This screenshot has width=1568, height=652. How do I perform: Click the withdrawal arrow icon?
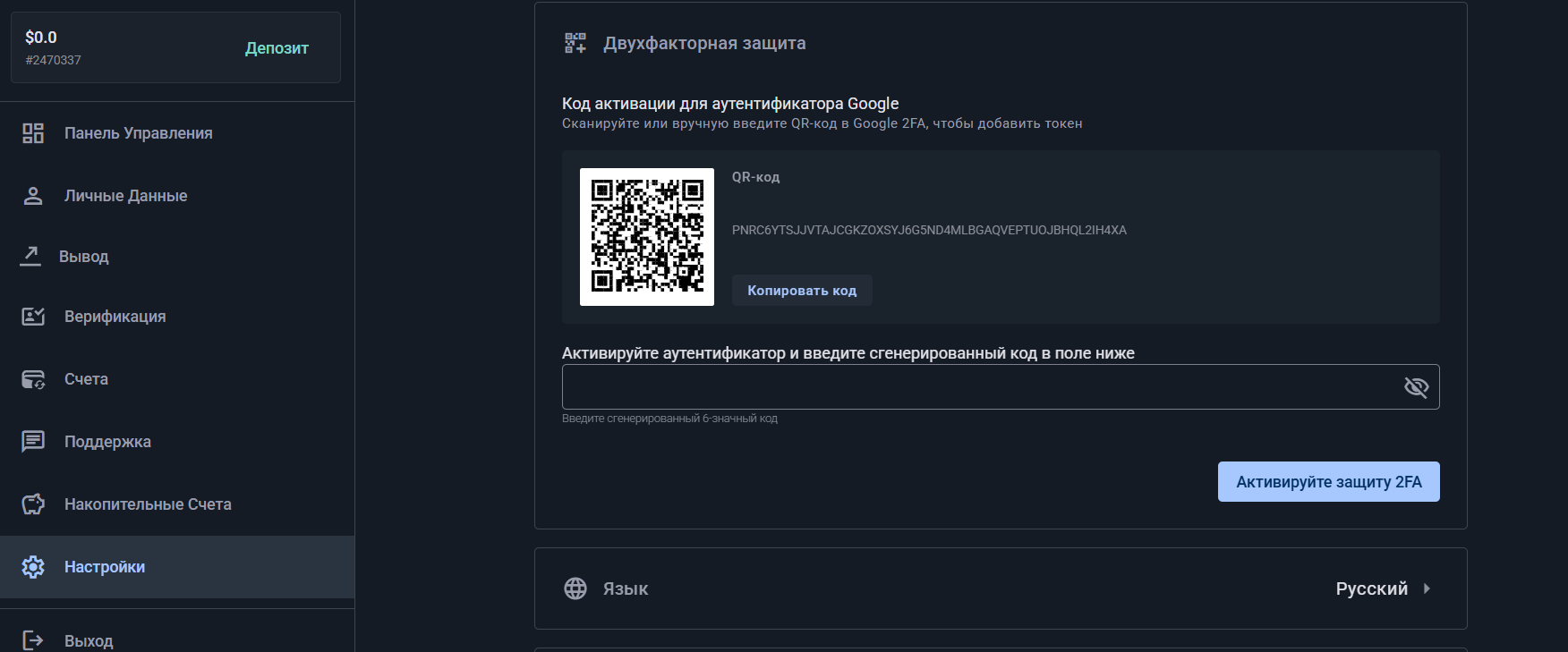[x=30, y=257]
